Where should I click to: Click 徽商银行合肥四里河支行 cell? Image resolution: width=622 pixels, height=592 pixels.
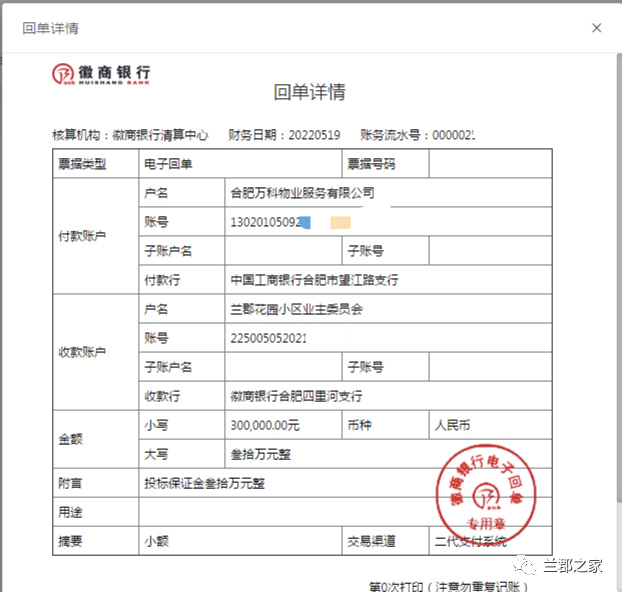(x=388, y=396)
